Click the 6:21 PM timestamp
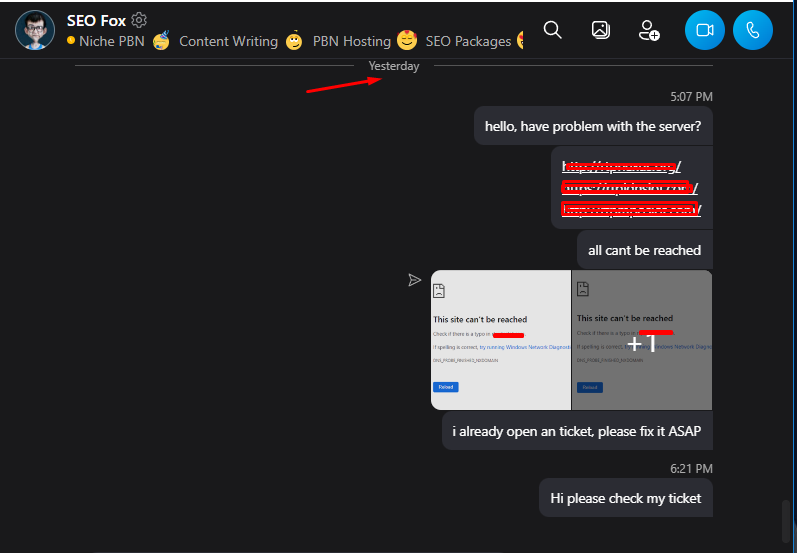This screenshot has height=553, width=797. click(x=691, y=469)
